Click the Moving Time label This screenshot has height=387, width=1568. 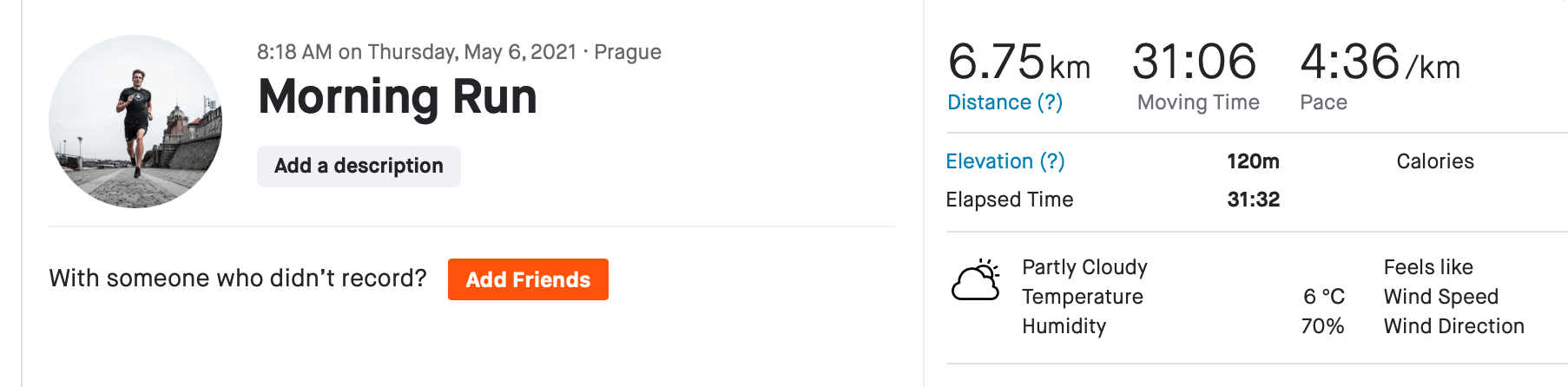(x=1198, y=102)
